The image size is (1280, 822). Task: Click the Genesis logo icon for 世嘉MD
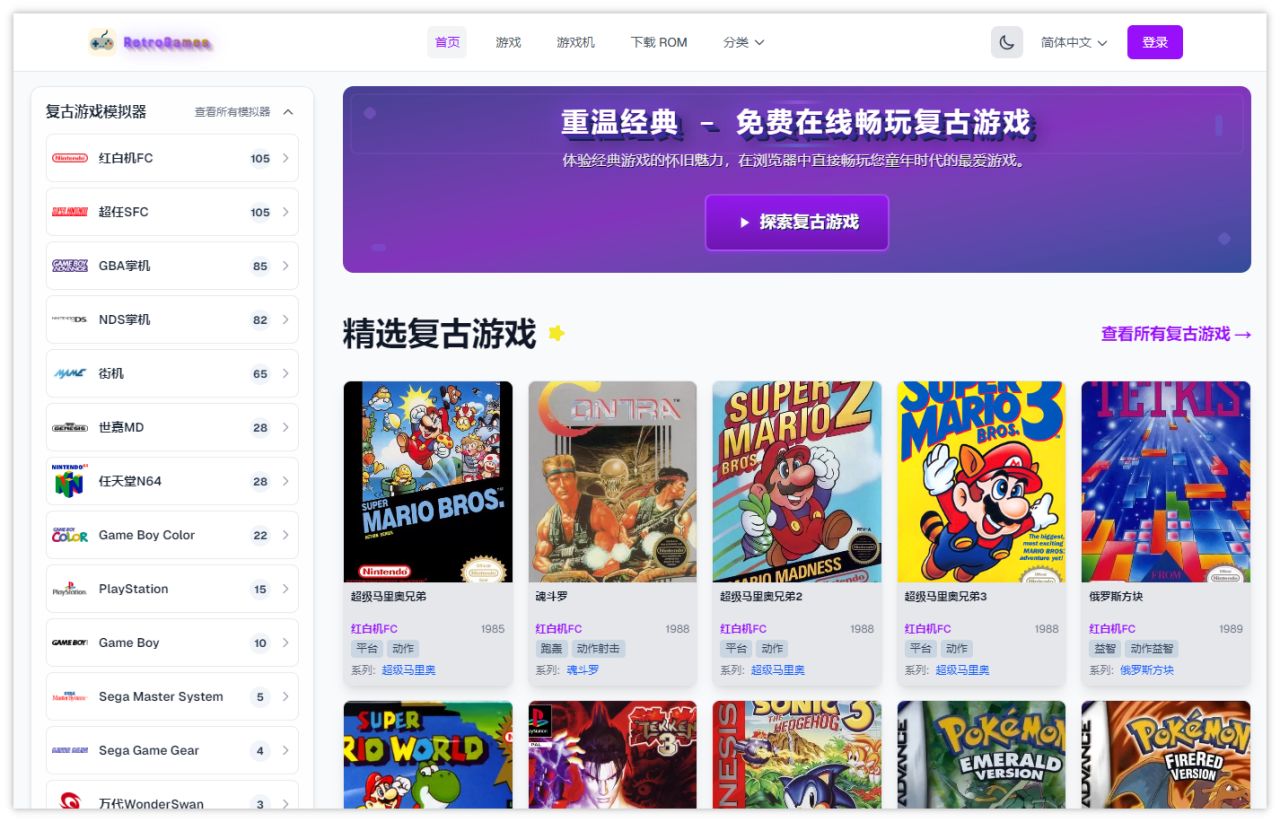point(70,428)
